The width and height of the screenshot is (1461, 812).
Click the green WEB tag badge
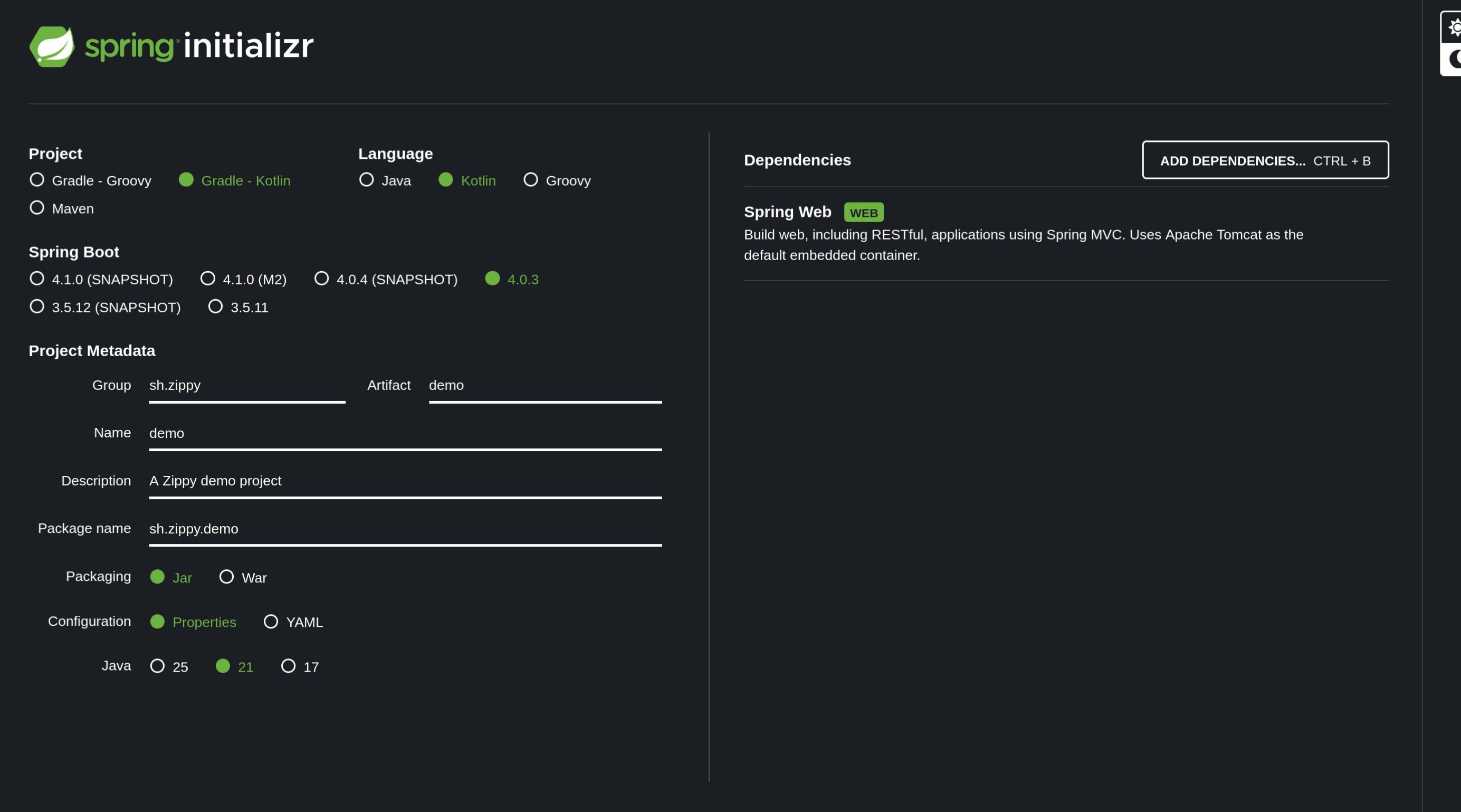coord(863,213)
